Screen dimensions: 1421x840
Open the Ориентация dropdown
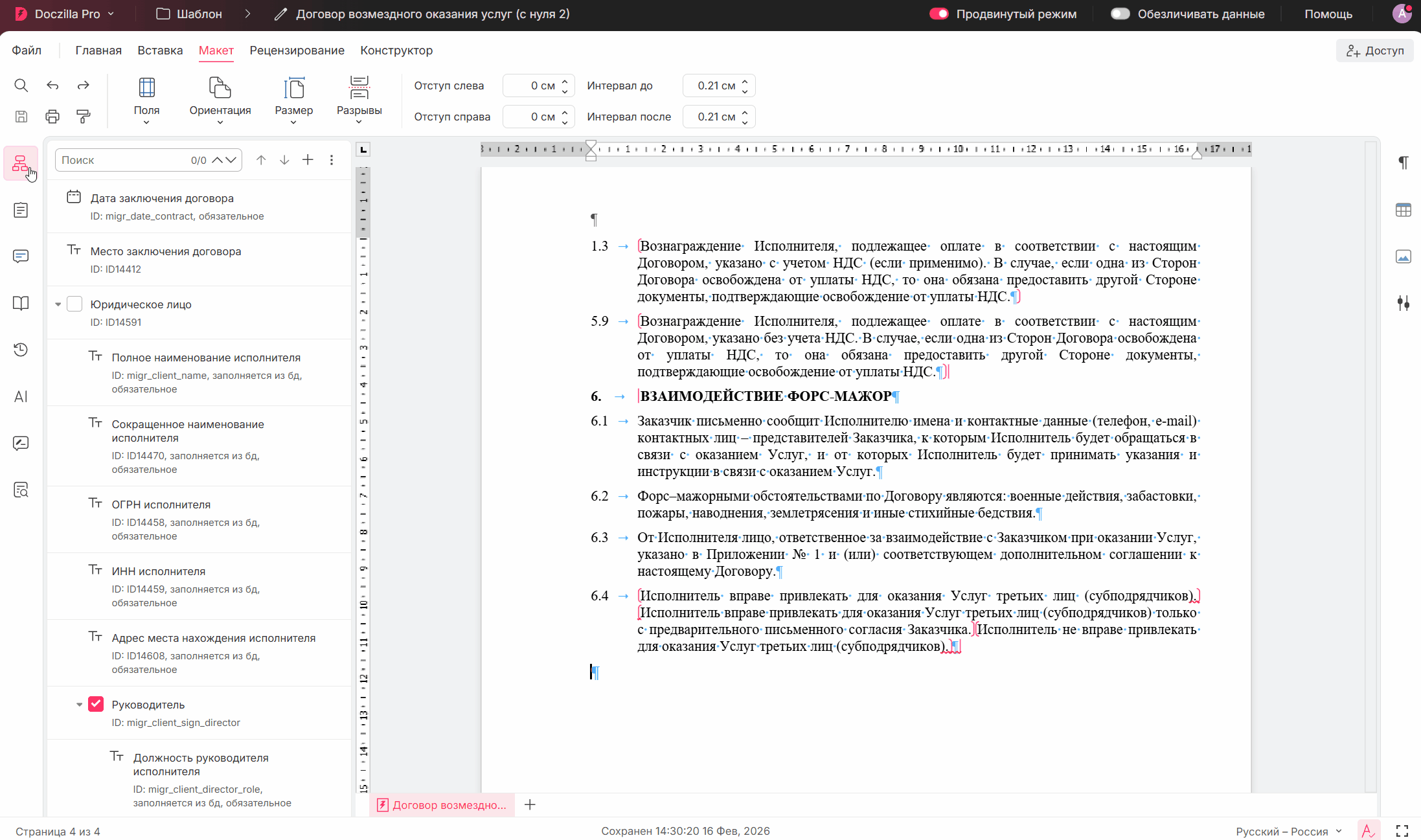220,100
